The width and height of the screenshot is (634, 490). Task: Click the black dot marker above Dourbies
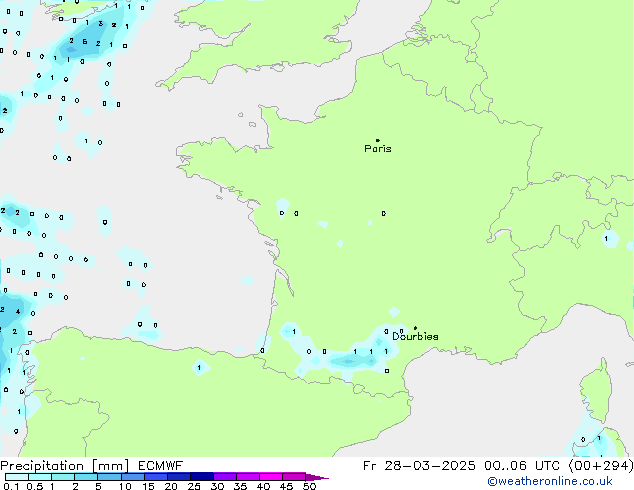click(415, 328)
